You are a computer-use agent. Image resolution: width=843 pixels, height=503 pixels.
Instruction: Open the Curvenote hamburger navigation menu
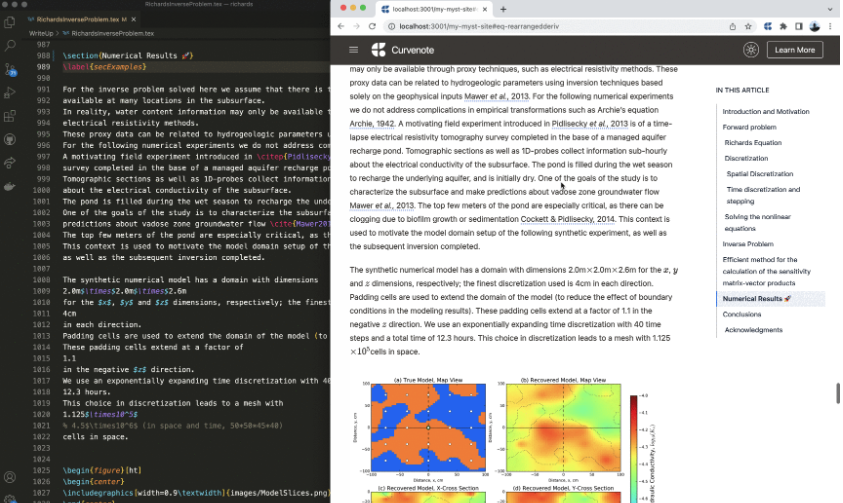(x=353, y=50)
